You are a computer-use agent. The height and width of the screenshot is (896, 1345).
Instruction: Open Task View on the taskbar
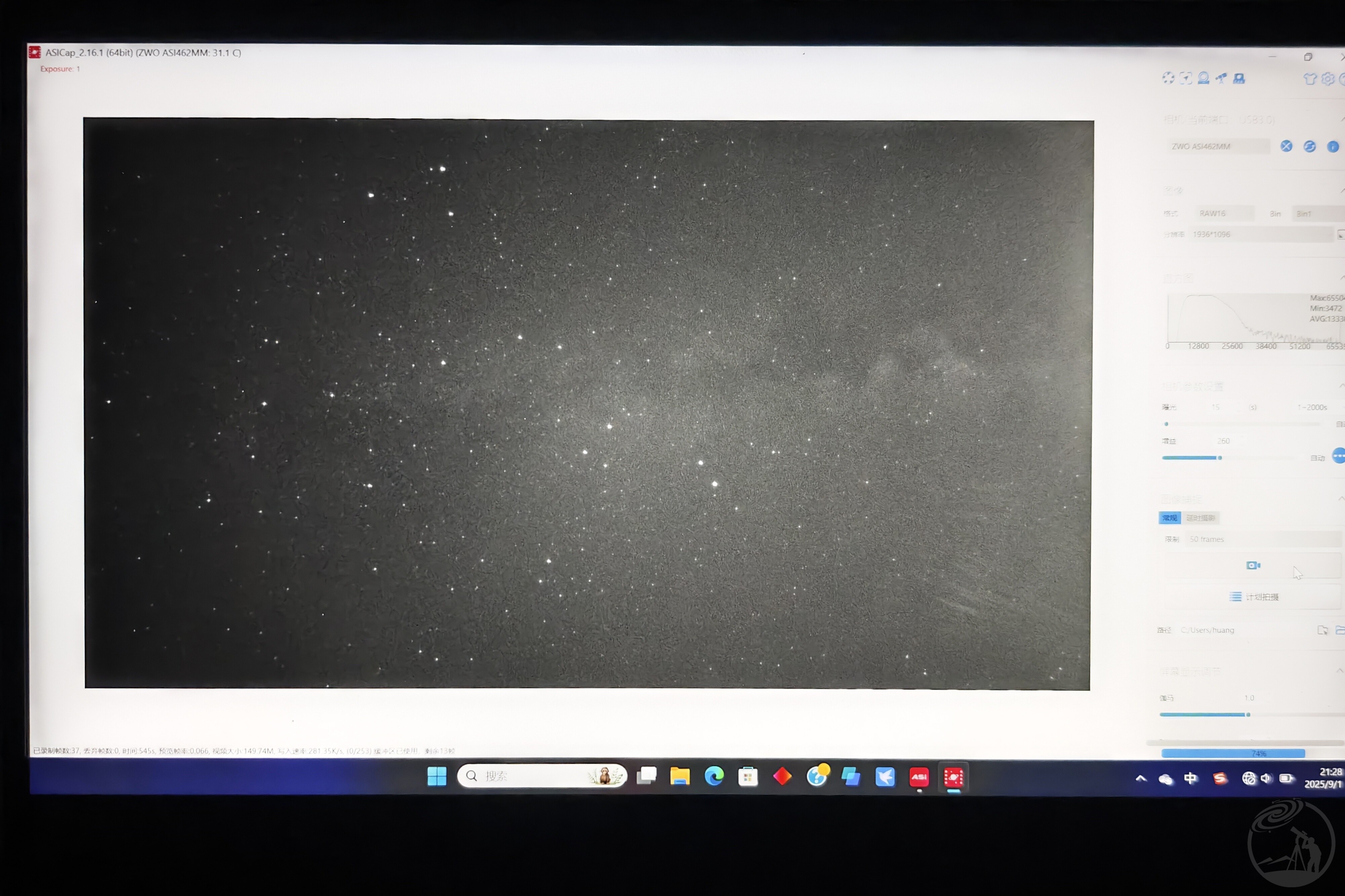(646, 776)
